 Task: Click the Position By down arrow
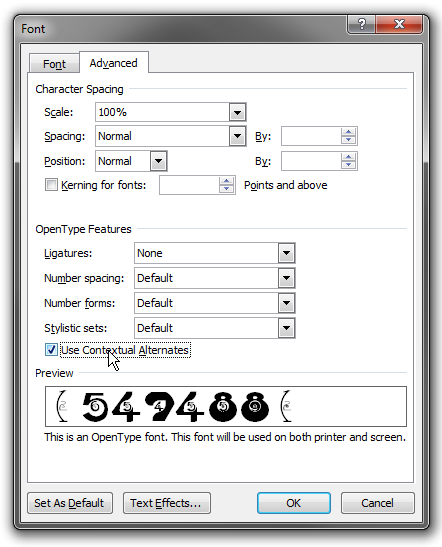(x=348, y=165)
